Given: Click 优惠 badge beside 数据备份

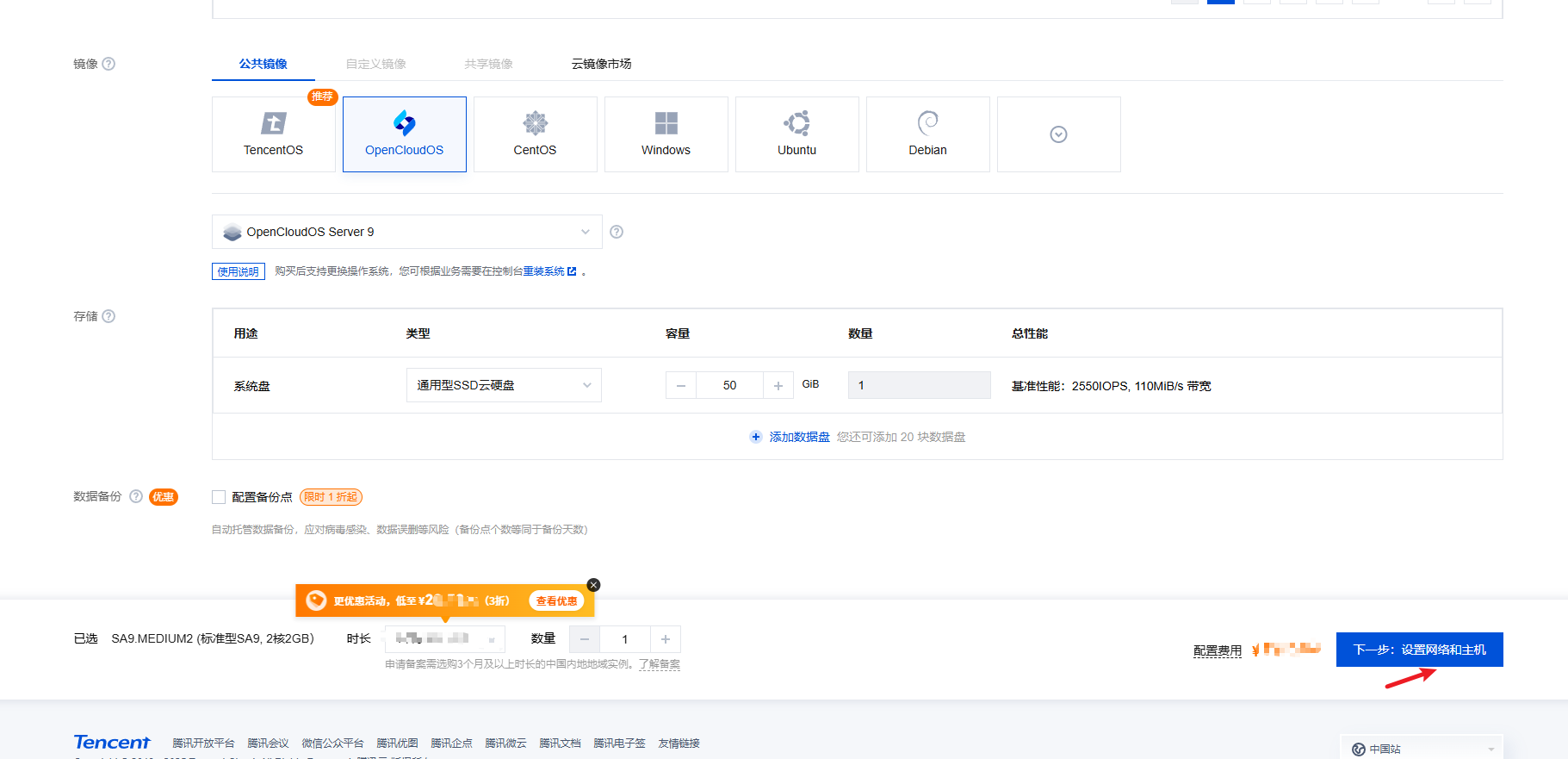Looking at the screenshot, I should tap(164, 496).
